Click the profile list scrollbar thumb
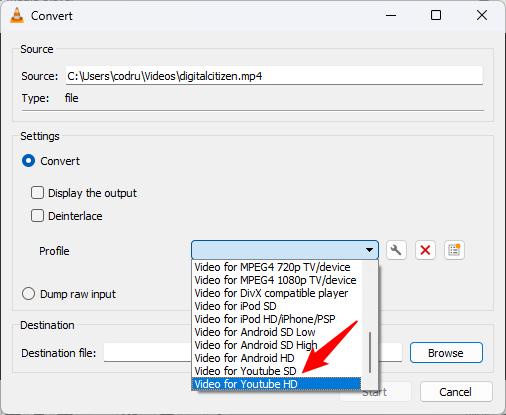Image resolution: width=506 pixels, height=415 pixels. tap(370, 352)
